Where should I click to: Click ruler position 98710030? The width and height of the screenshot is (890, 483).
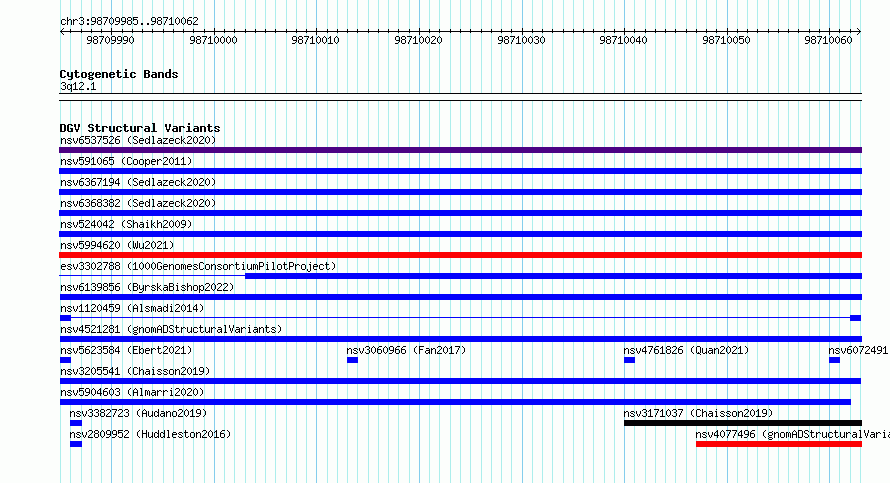(x=521, y=40)
